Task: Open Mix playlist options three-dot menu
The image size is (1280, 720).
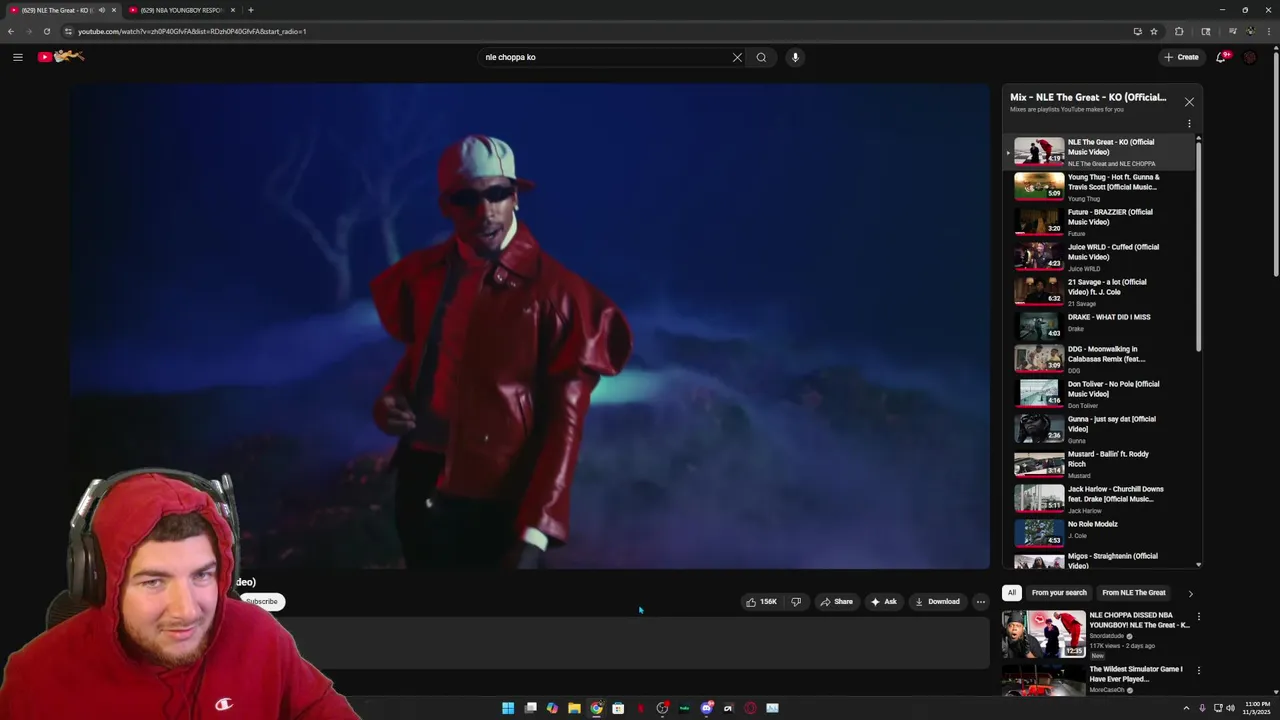Action: pyautogui.click(x=1189, y=124)
